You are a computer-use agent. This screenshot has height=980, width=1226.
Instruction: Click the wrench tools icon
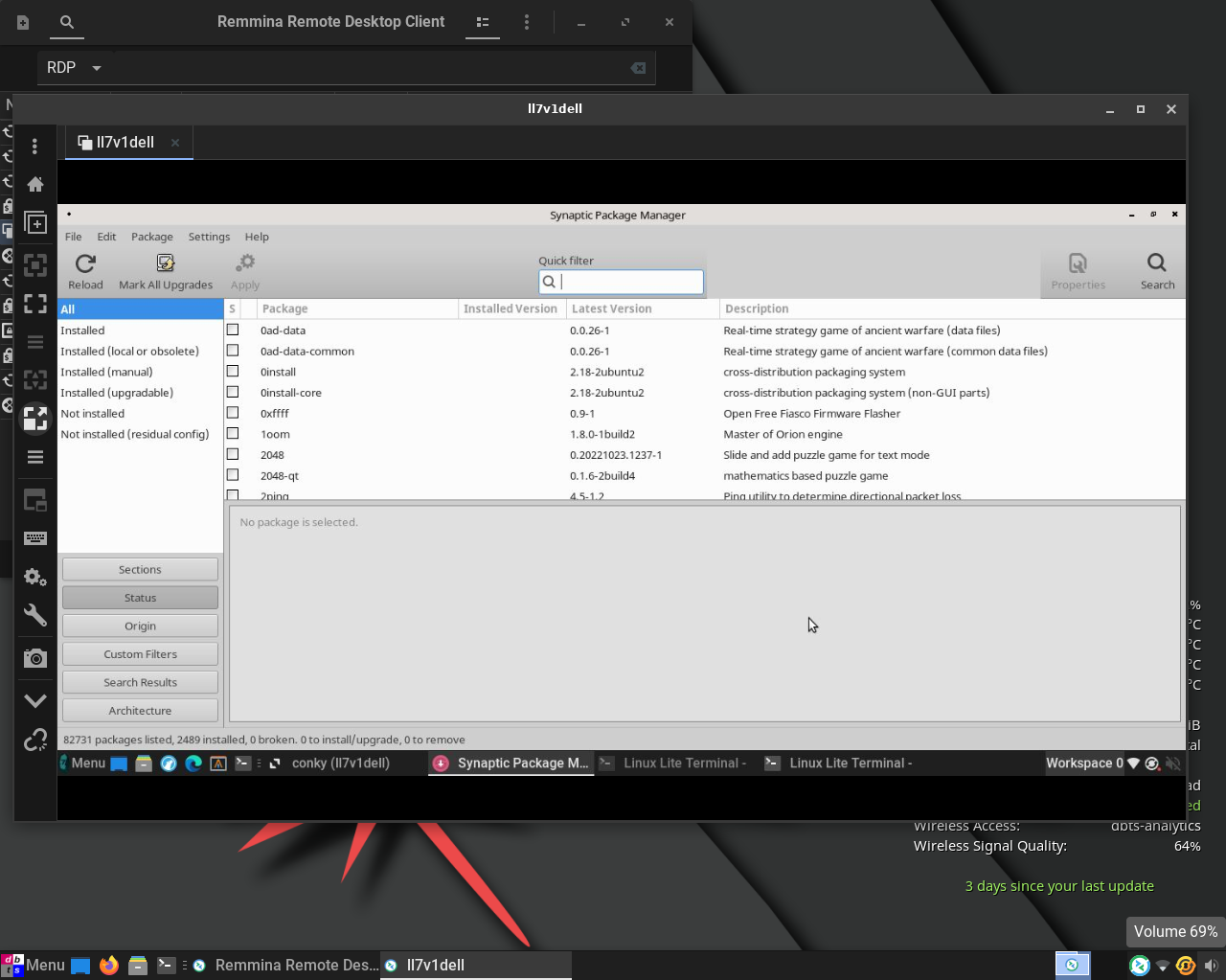(x=35, y=615)
